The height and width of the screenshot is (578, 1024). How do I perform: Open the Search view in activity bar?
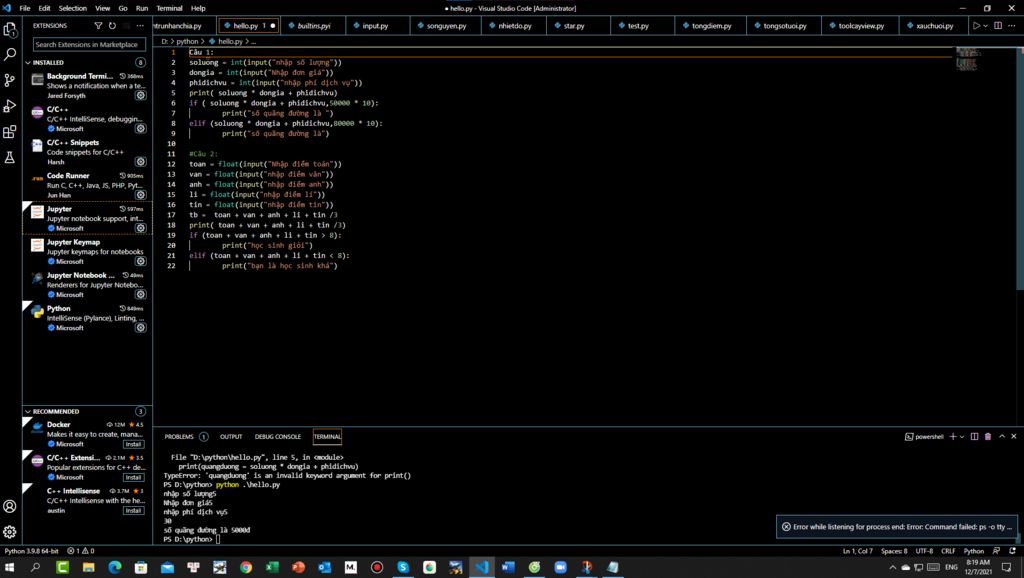coord(10,55)
